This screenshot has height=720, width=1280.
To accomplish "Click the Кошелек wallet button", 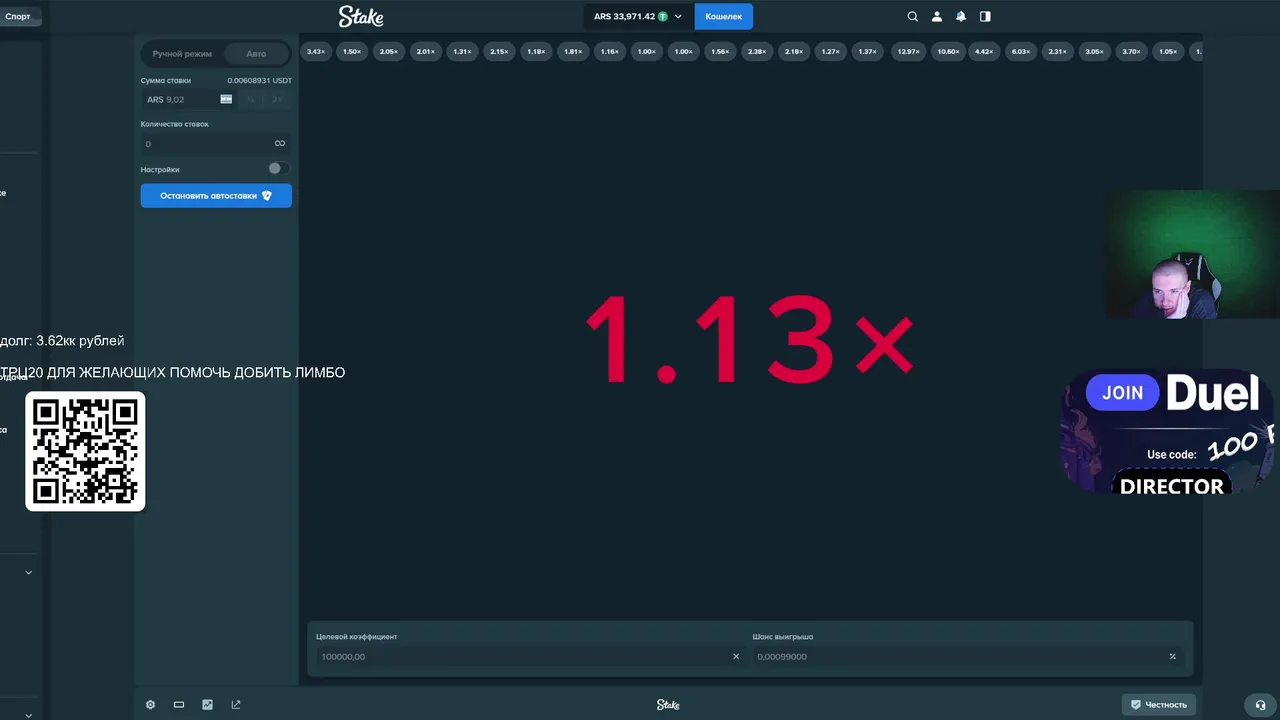I will point(724,16).
